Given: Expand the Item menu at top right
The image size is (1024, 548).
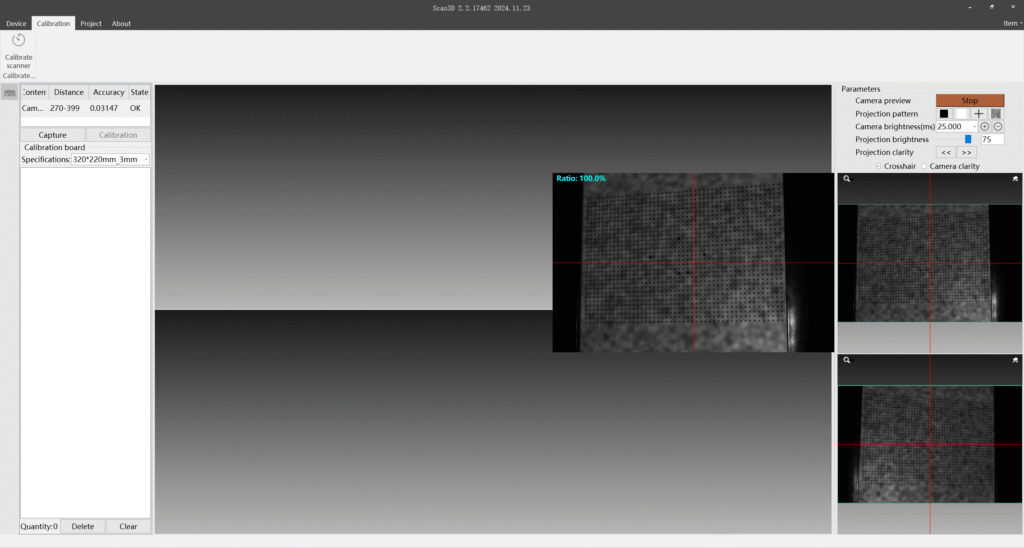Looking at the screenshot, I should pyautogui.click(x=1011, y=23).
